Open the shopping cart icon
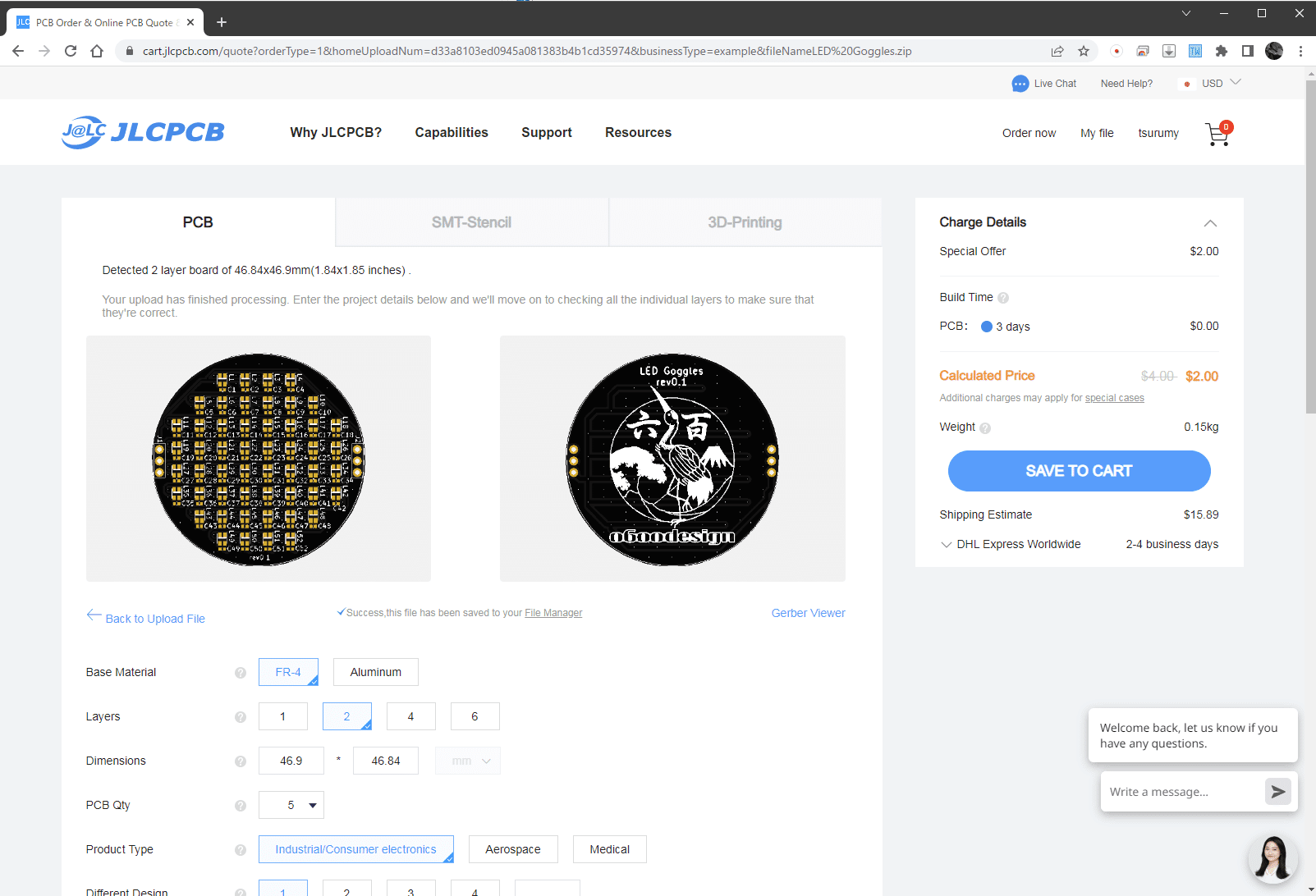 (1218, 134)
